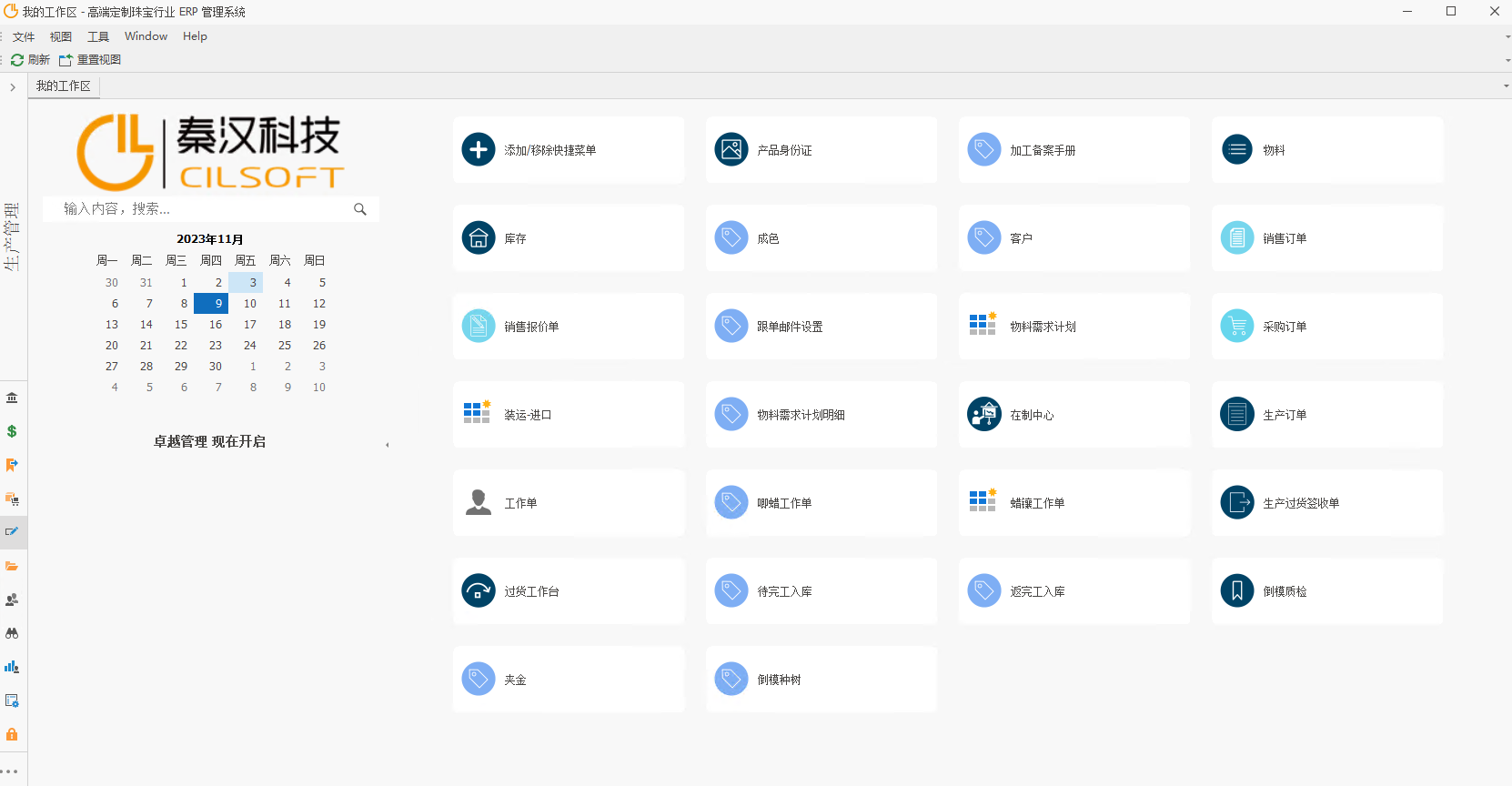Click the 倒模质检 bookmark icon
The height and width of the screenshot is (786, 1512).
pos(1236,591)
